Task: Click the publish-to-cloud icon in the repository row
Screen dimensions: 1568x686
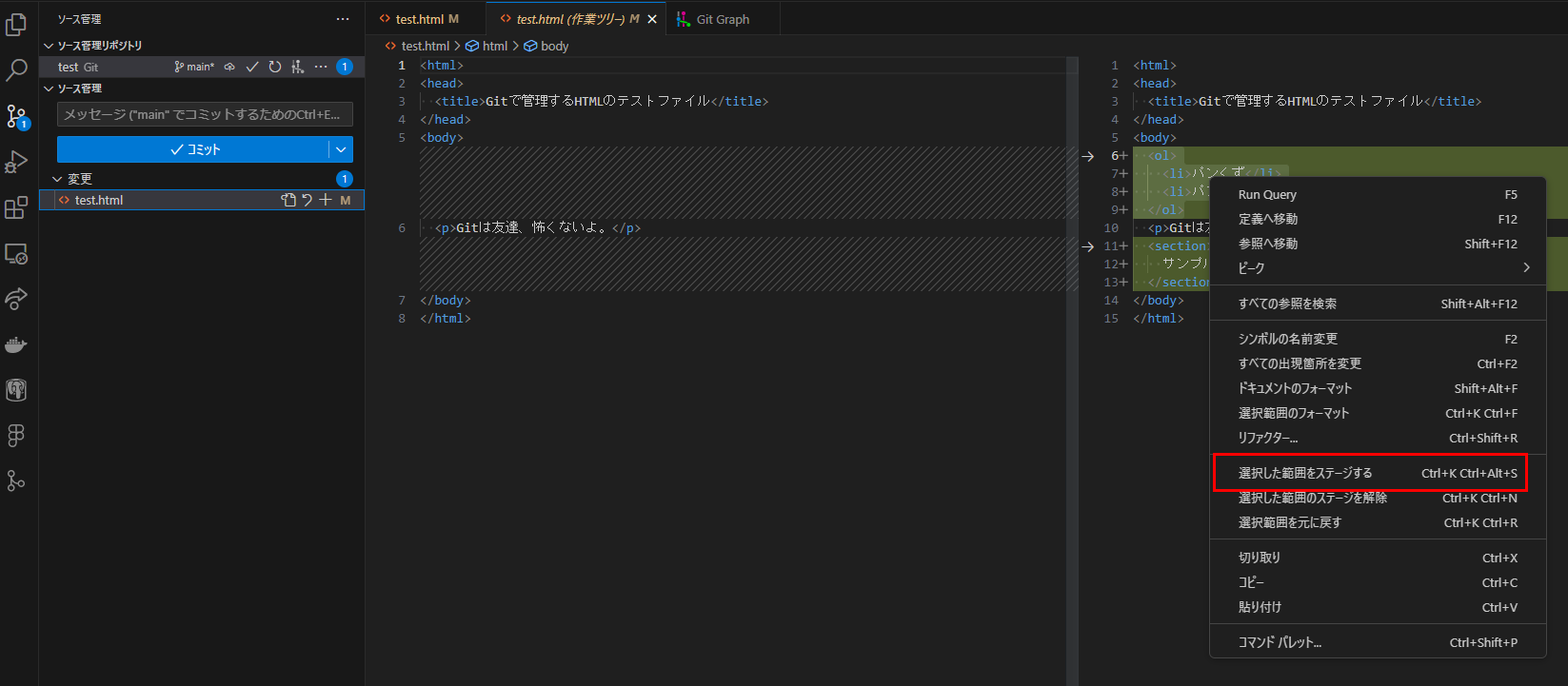Action: click(229, 67)
